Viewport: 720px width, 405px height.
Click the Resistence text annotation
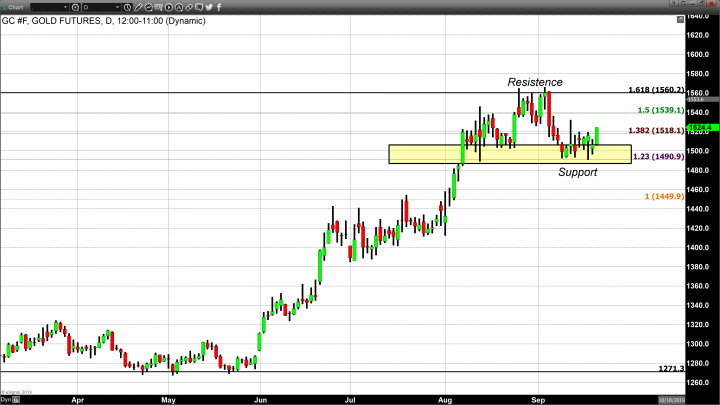pyautogui.click(x=535, y=82)
